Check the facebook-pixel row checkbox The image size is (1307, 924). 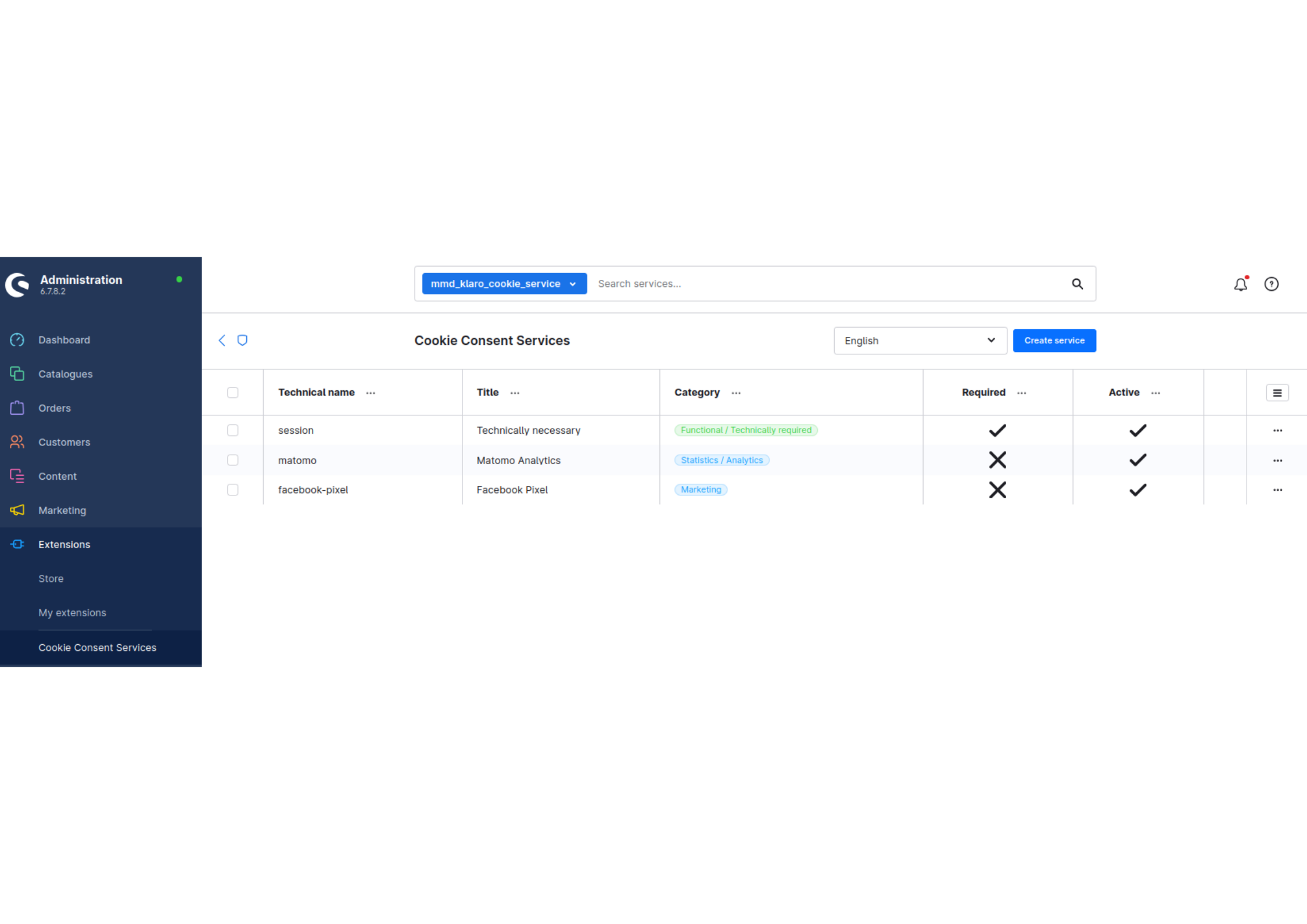pyautogui.click(x=233, y=490)
